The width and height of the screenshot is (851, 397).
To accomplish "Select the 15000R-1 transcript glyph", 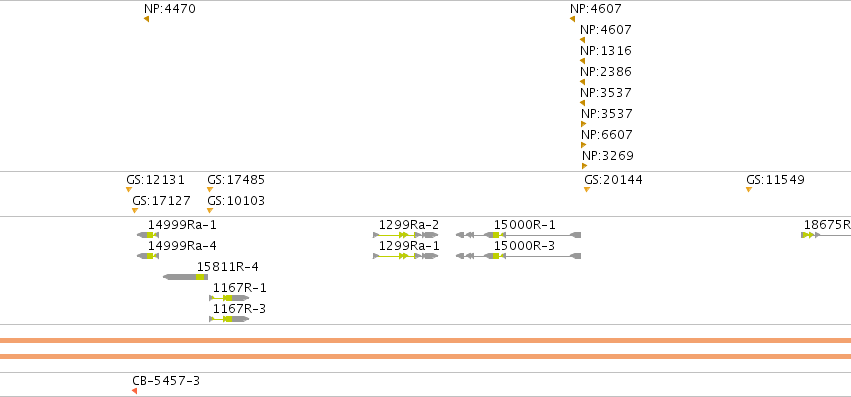I will coord(518,235).
